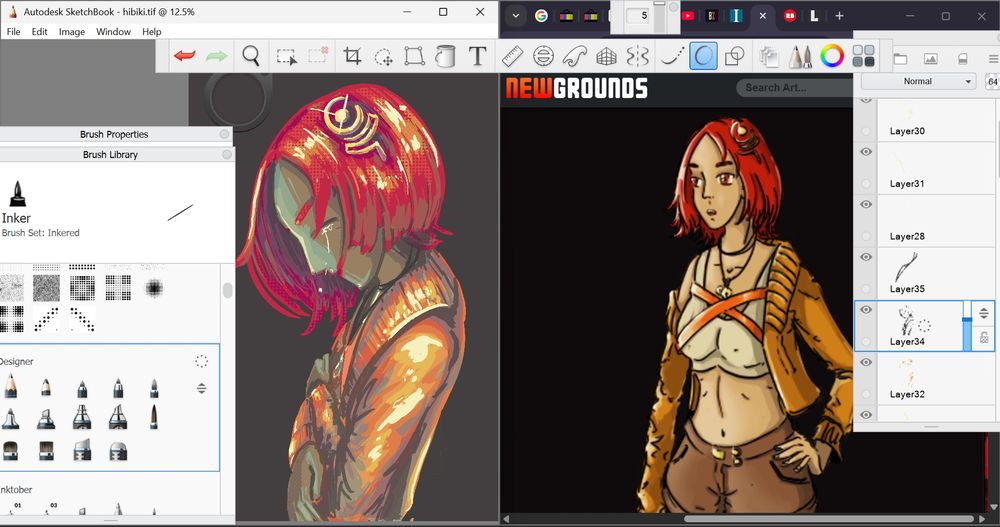Screen dimensions: 1000x527
Task: Select the Zoom magnifier tool
Action: click(251, 56)
